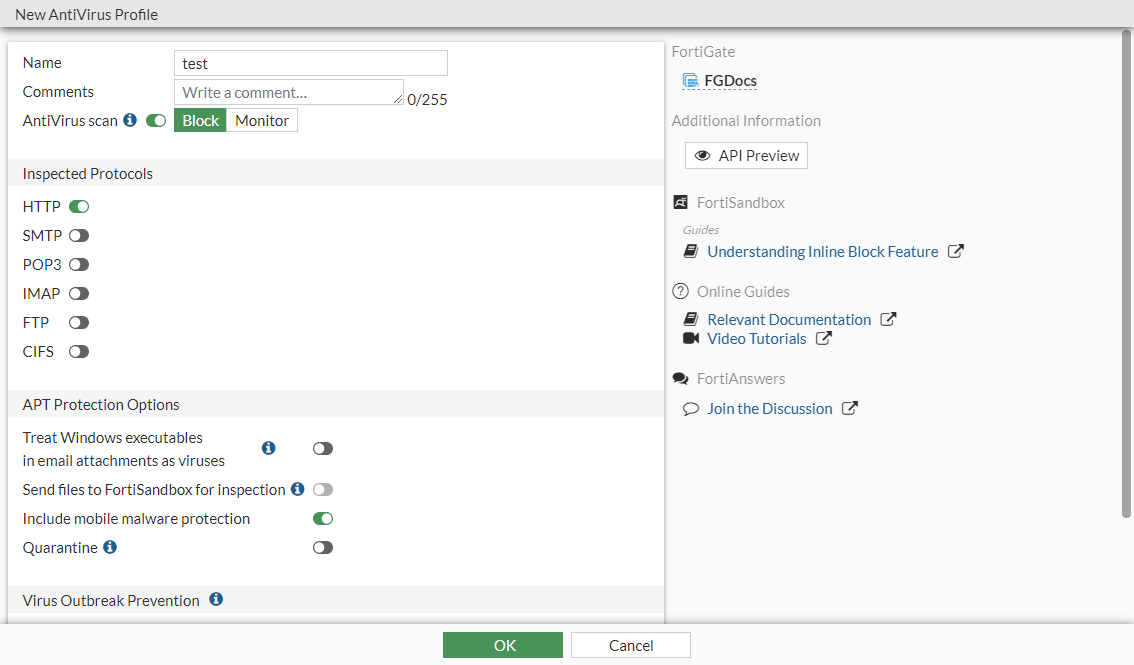
Task: Click the Quarantine info icon
Action: point(109,547)
